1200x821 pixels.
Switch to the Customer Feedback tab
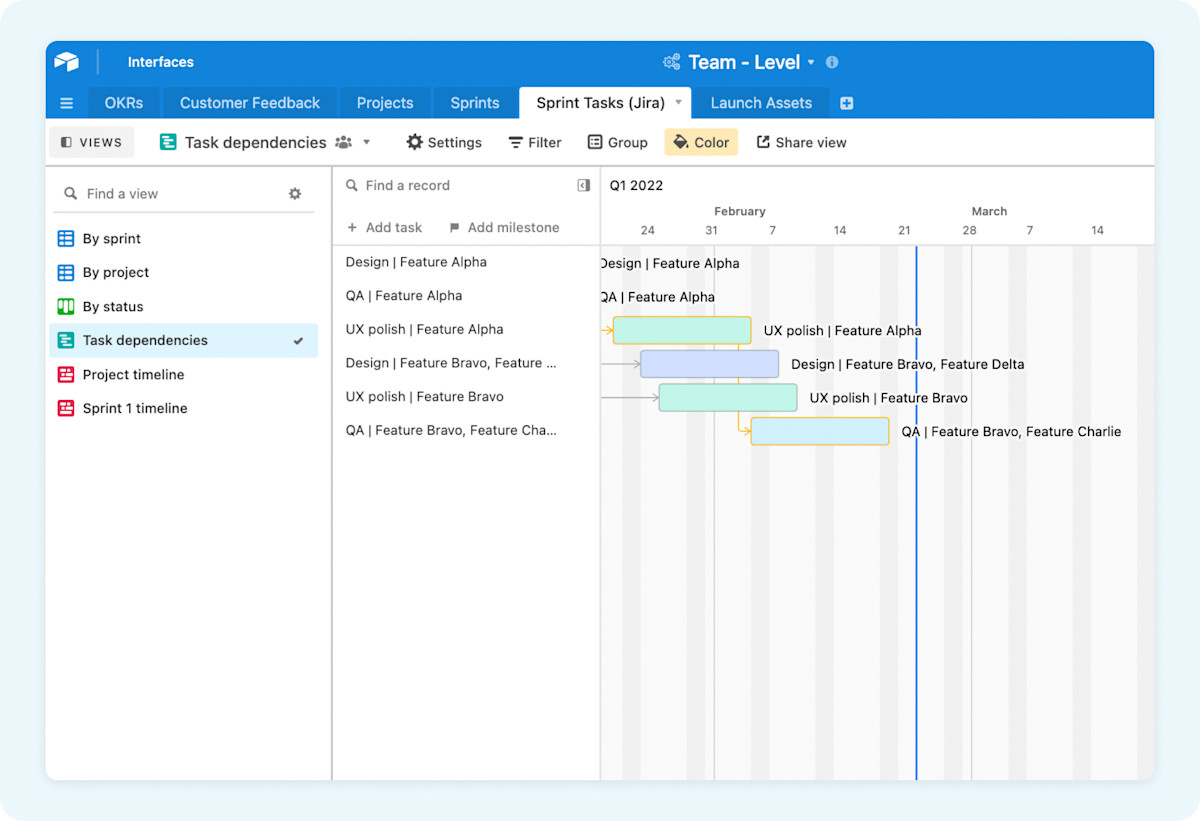[249, 102]
